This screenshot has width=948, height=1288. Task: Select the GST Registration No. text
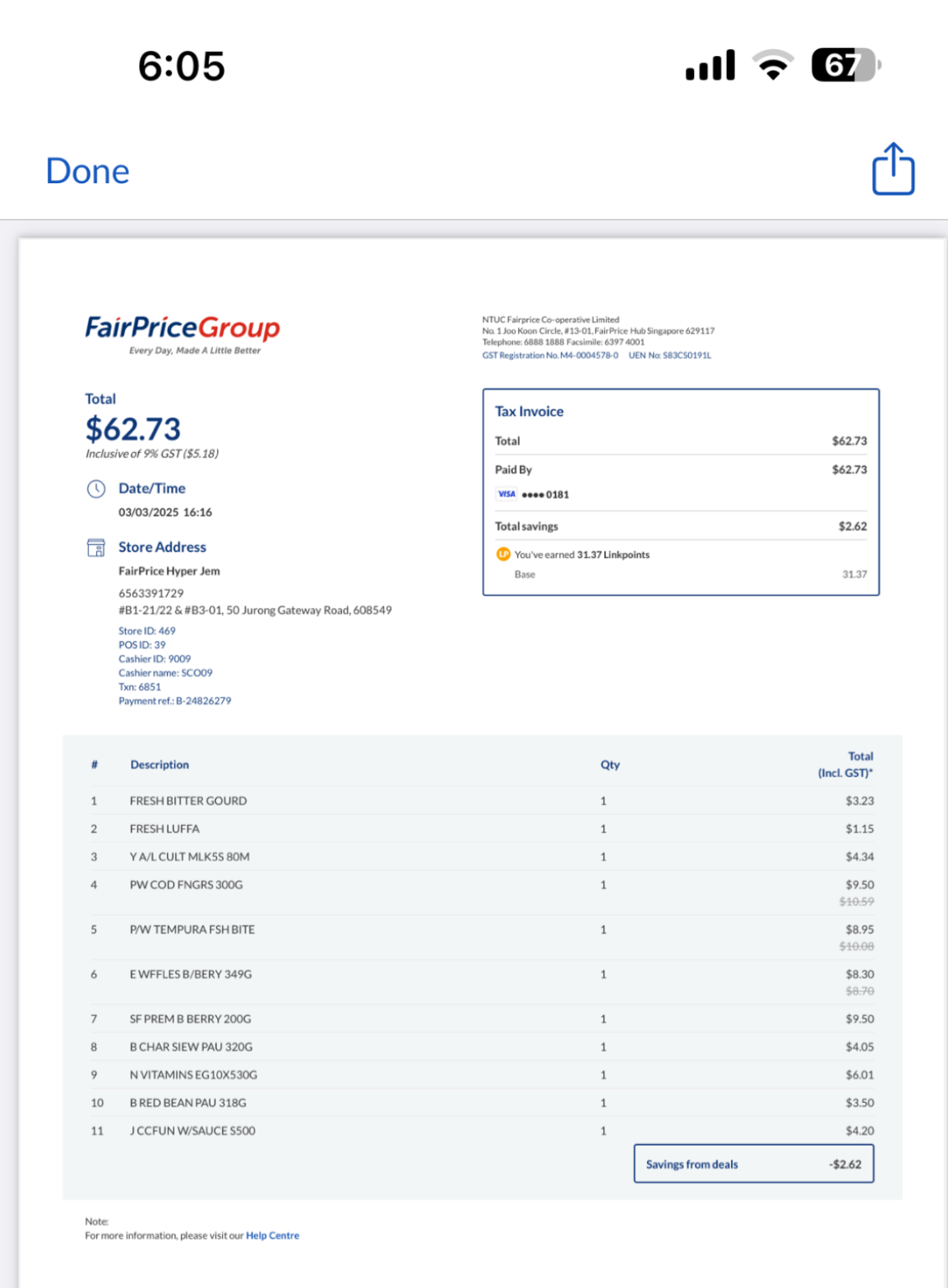click(550, 355)
